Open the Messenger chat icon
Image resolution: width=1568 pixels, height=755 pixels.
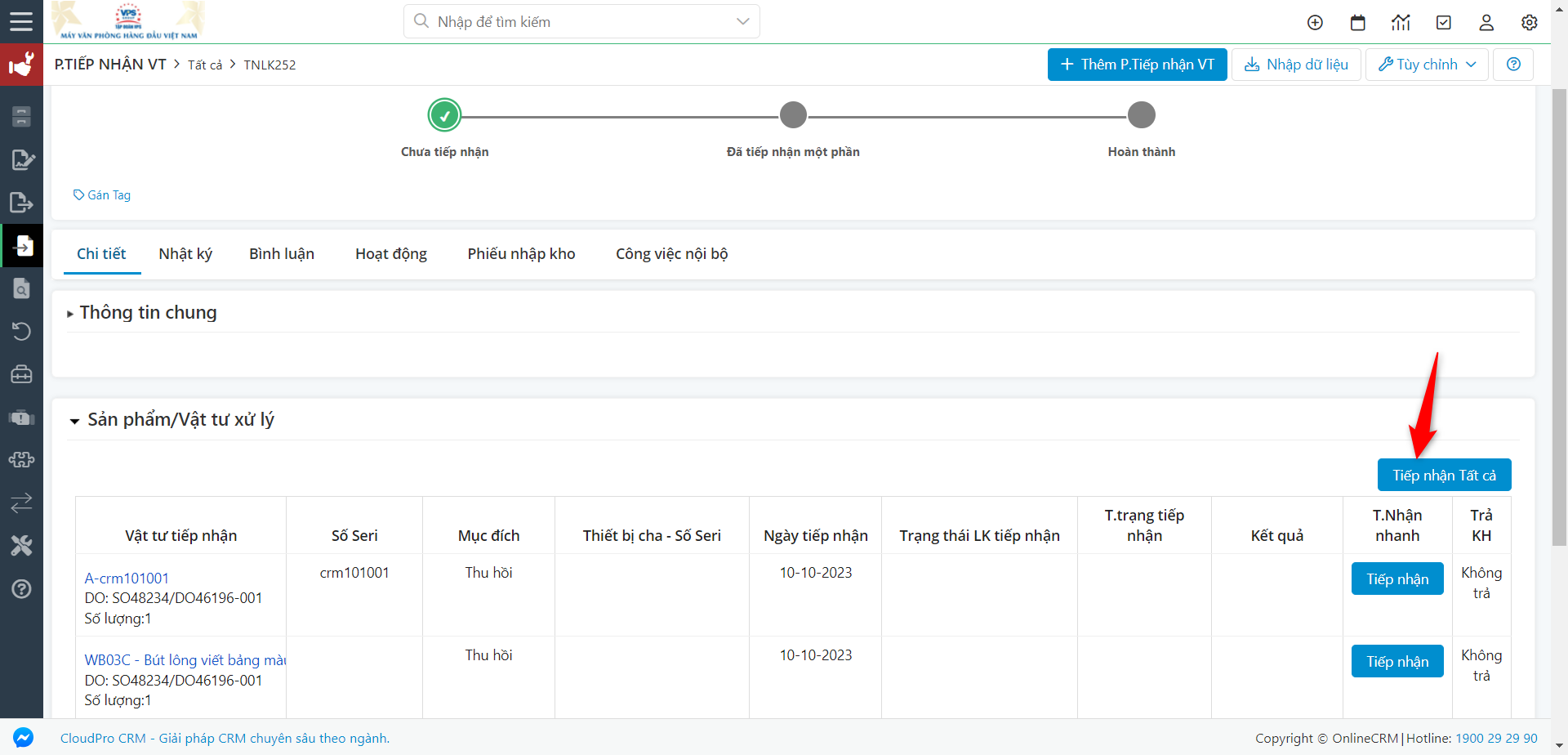coord(23,737)
